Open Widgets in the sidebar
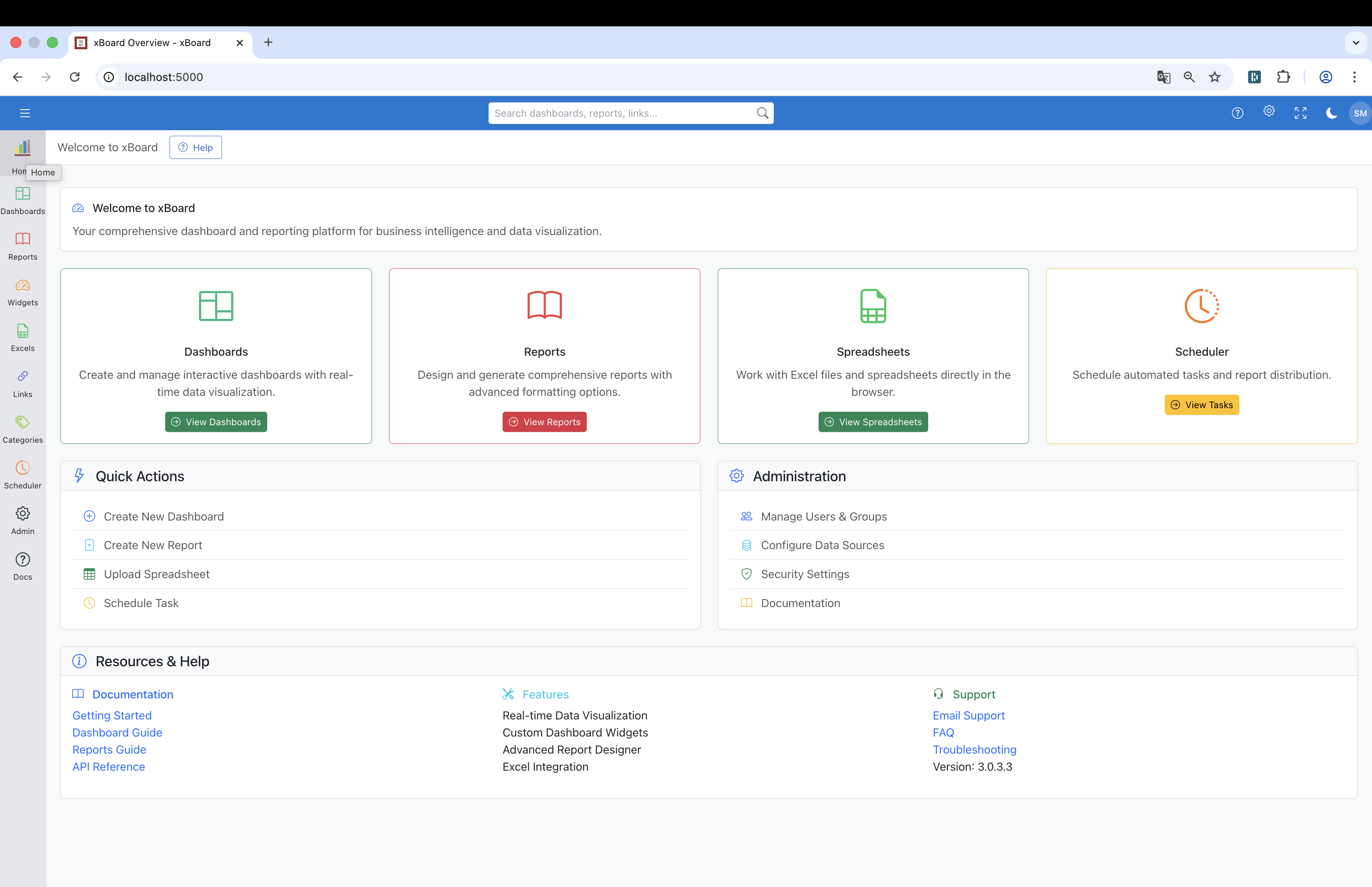 click(23, 292)
